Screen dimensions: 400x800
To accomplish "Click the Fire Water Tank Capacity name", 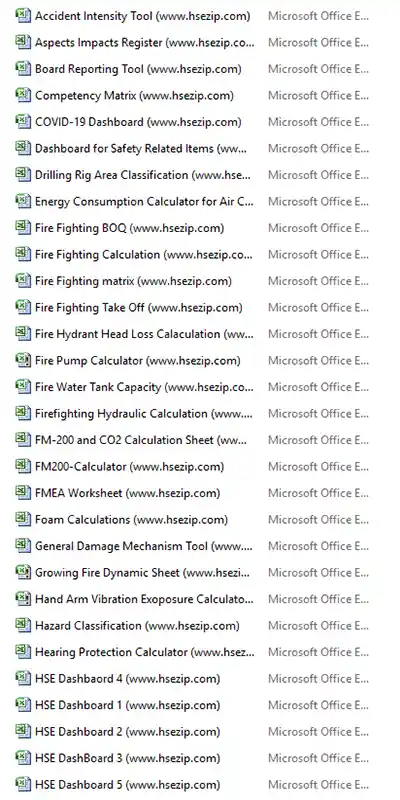I will click(144, 387).
